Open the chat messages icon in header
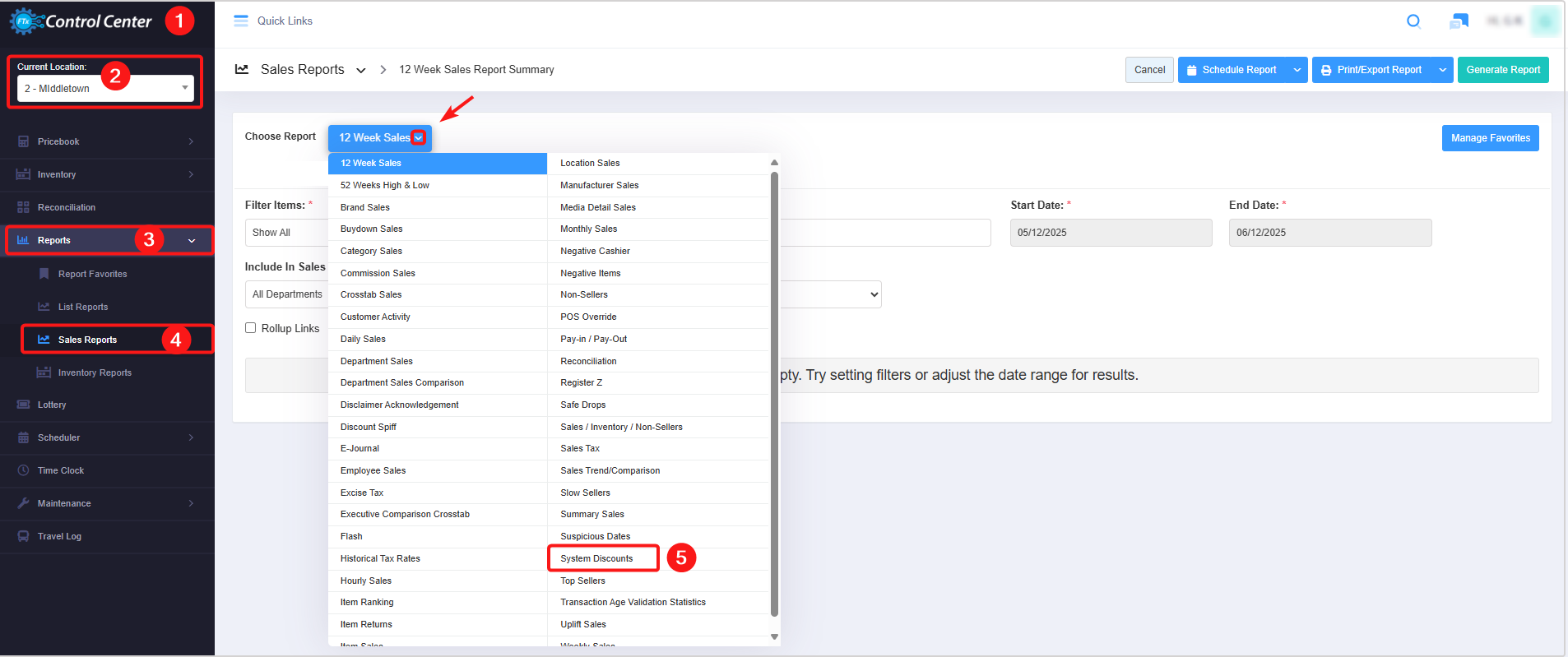Screen dimensions: 1568x657 1459,21
